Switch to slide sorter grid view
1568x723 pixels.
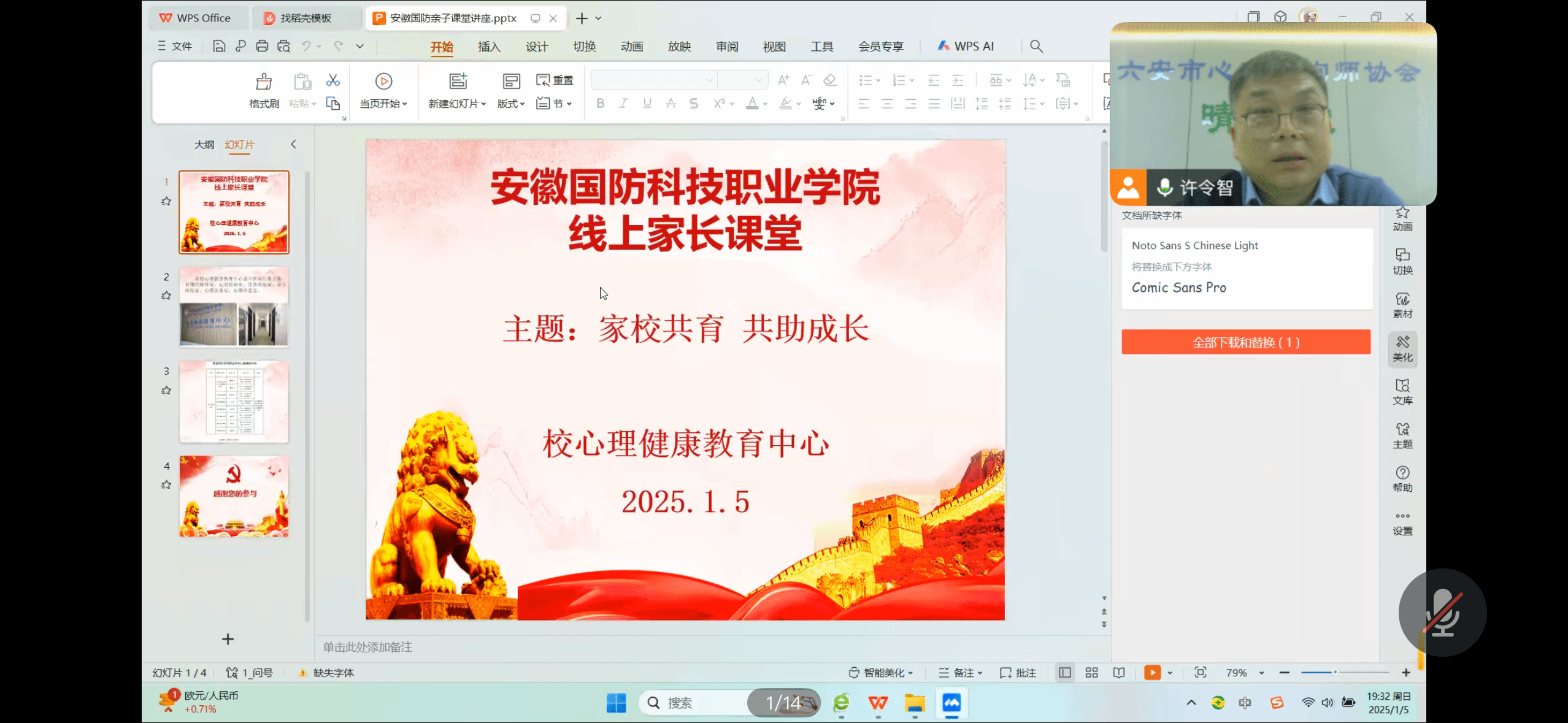click(1091, 673)
